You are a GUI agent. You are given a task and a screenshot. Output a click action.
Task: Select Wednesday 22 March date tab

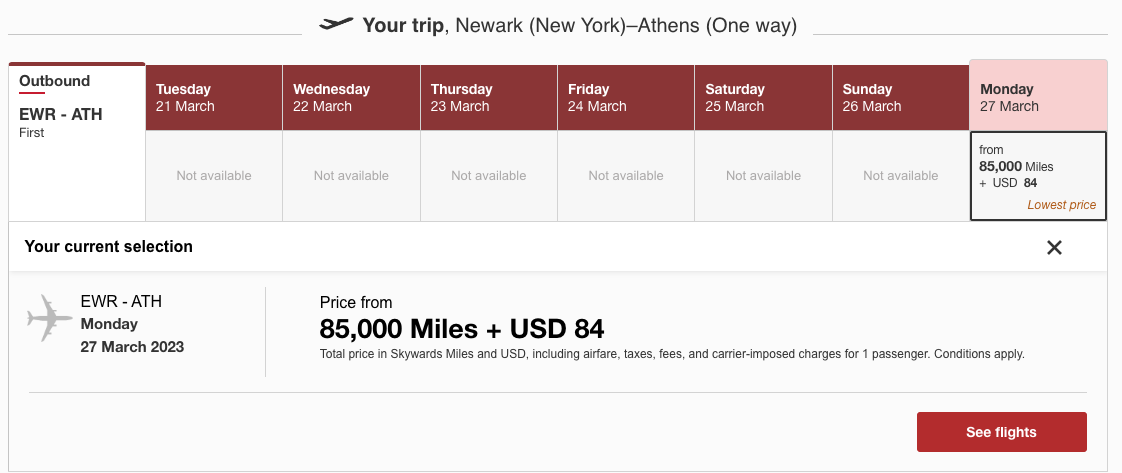click(351, 98)
